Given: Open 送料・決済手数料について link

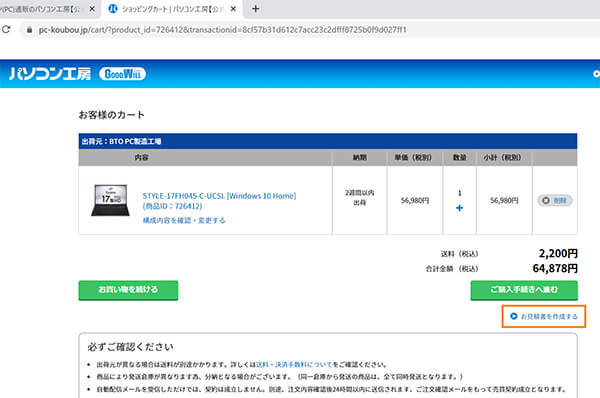Looking at the screenshot, I should point(293,364).
